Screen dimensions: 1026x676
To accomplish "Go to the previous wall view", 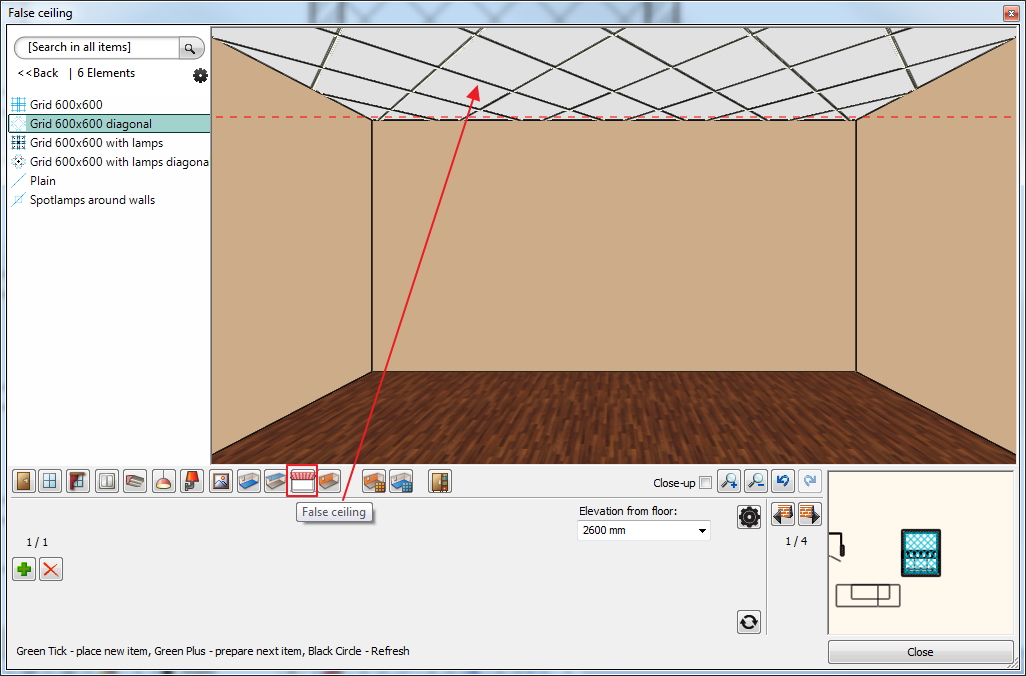I will 783,514.
